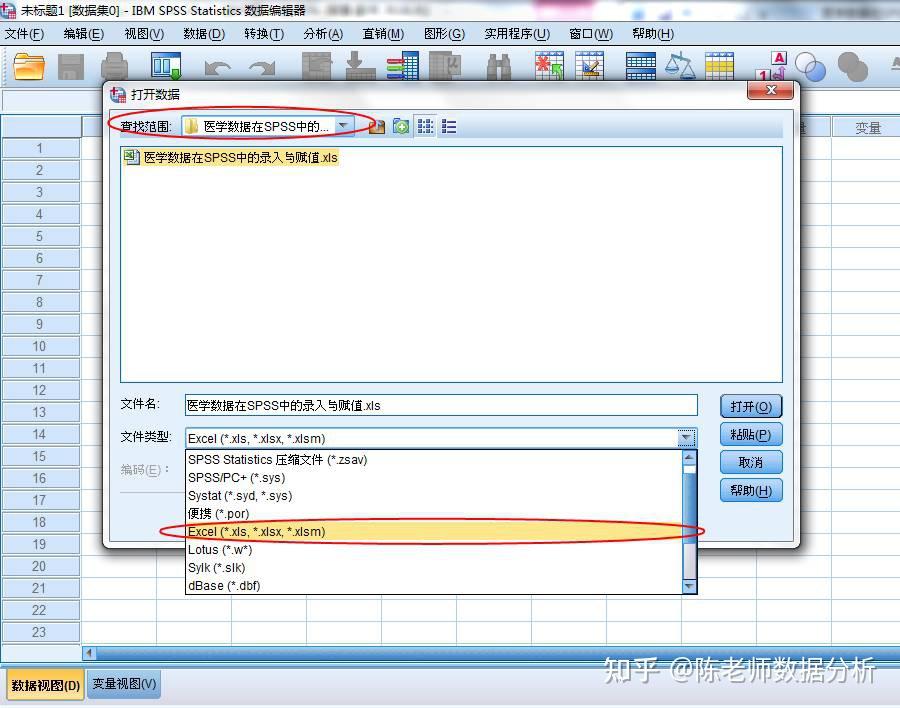Click the Save document toolbar icon
The image size is (900, 708).
[x=70, y=66]
